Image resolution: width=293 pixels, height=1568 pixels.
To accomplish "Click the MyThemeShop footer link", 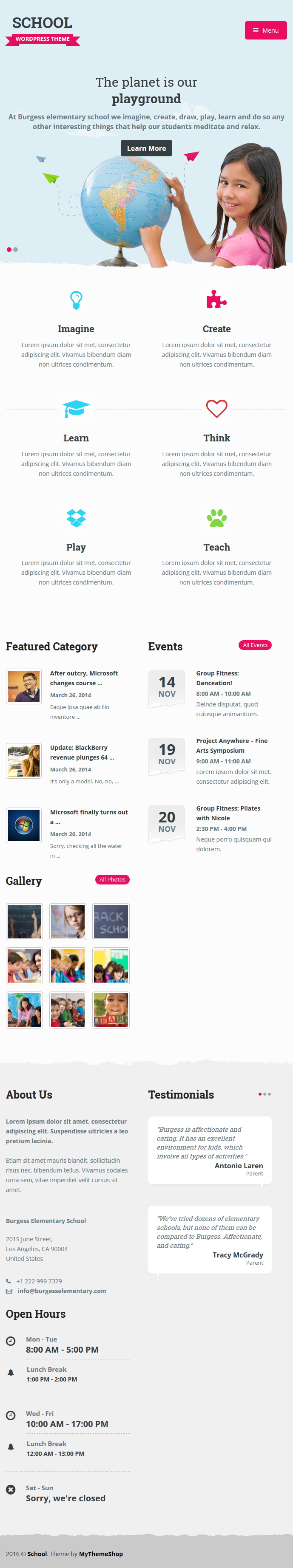I will tap(101, 1554).
